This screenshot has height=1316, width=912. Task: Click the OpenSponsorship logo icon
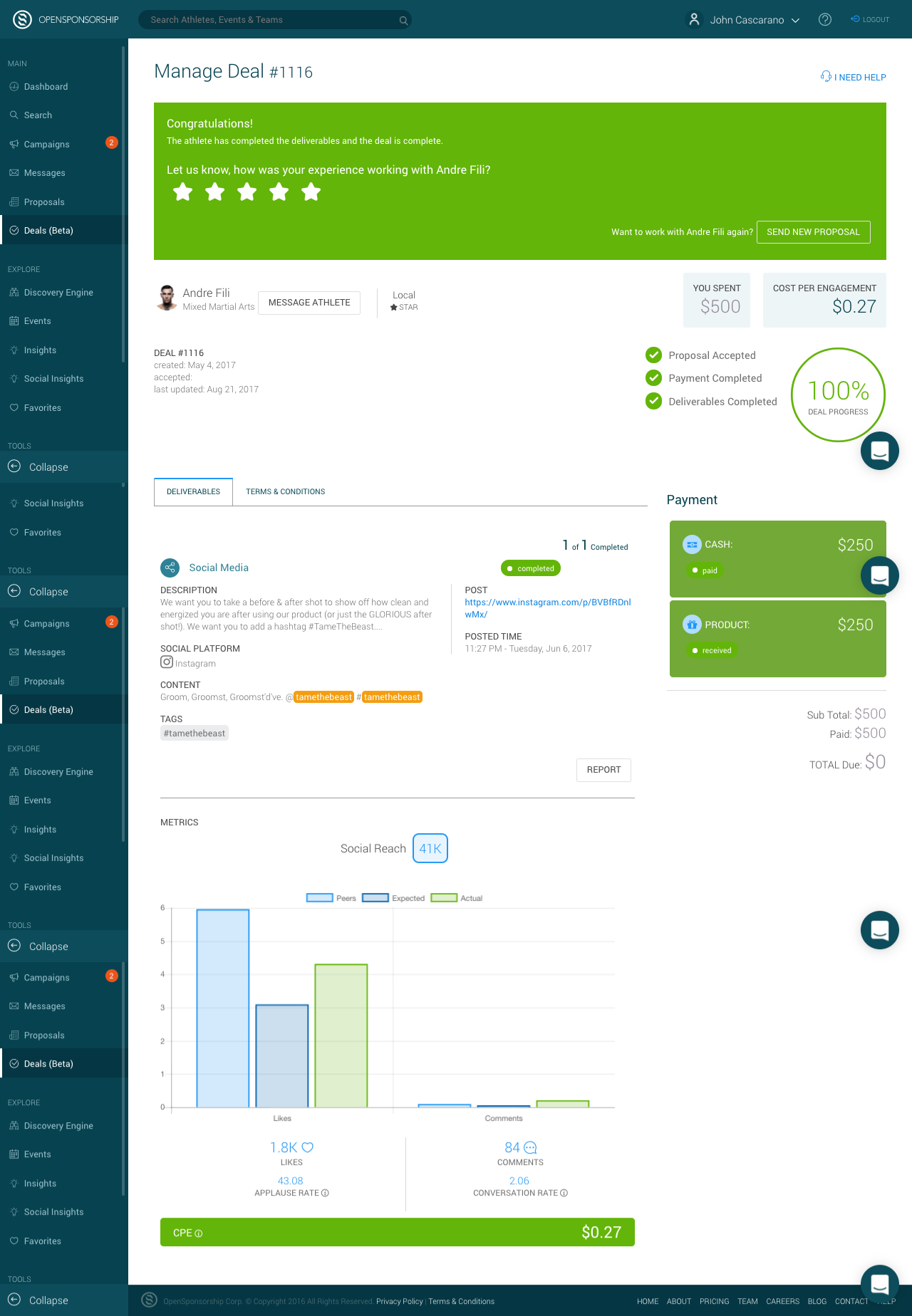coord(22,19)
